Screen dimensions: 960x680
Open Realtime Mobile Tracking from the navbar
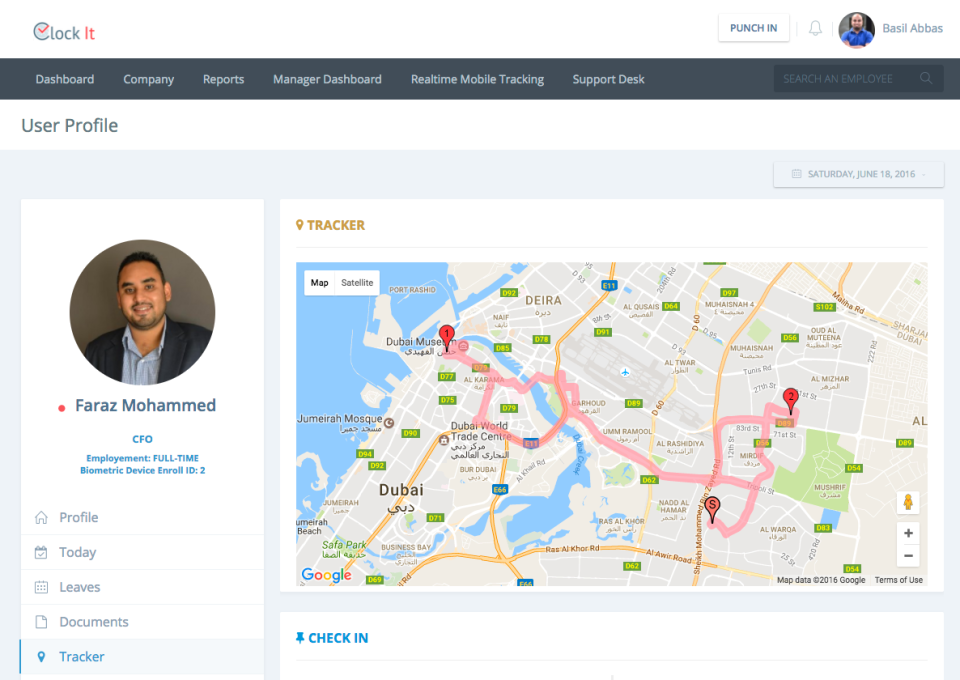point(477,78)
